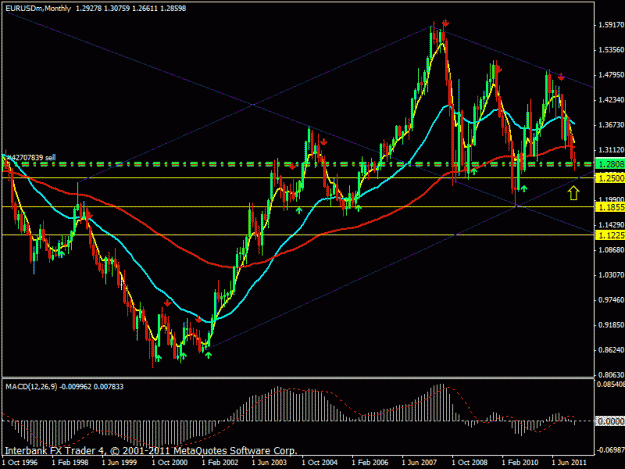
Task: Click the yellow 1.1225 price tag
Action: (609, 235)
